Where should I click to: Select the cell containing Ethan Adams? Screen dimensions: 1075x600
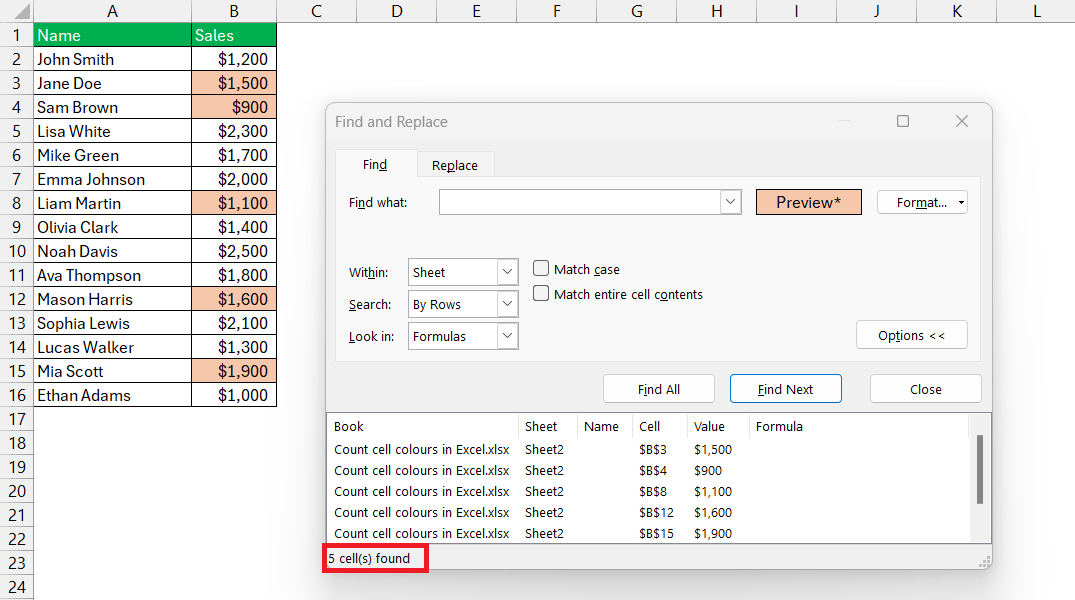pos(112,395)
